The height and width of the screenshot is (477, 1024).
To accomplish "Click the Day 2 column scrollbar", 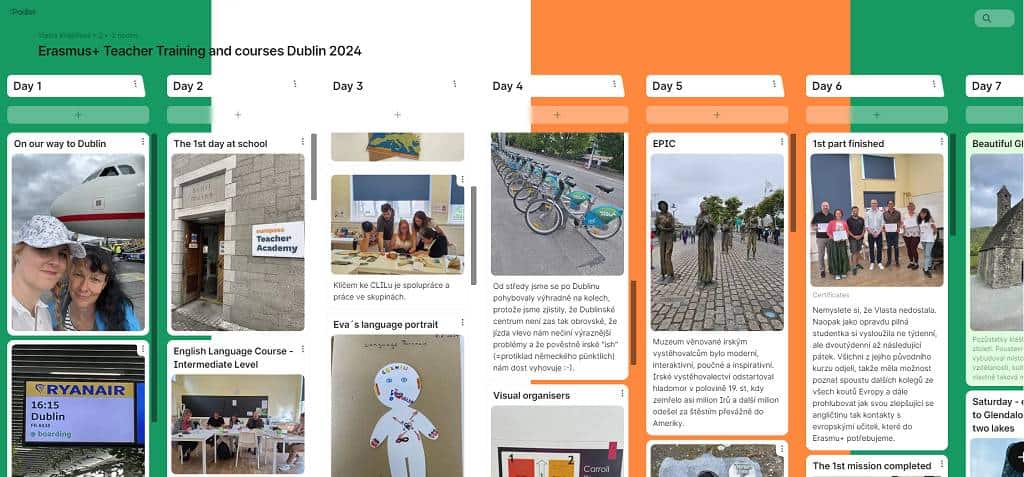I will tap(314, 167).
